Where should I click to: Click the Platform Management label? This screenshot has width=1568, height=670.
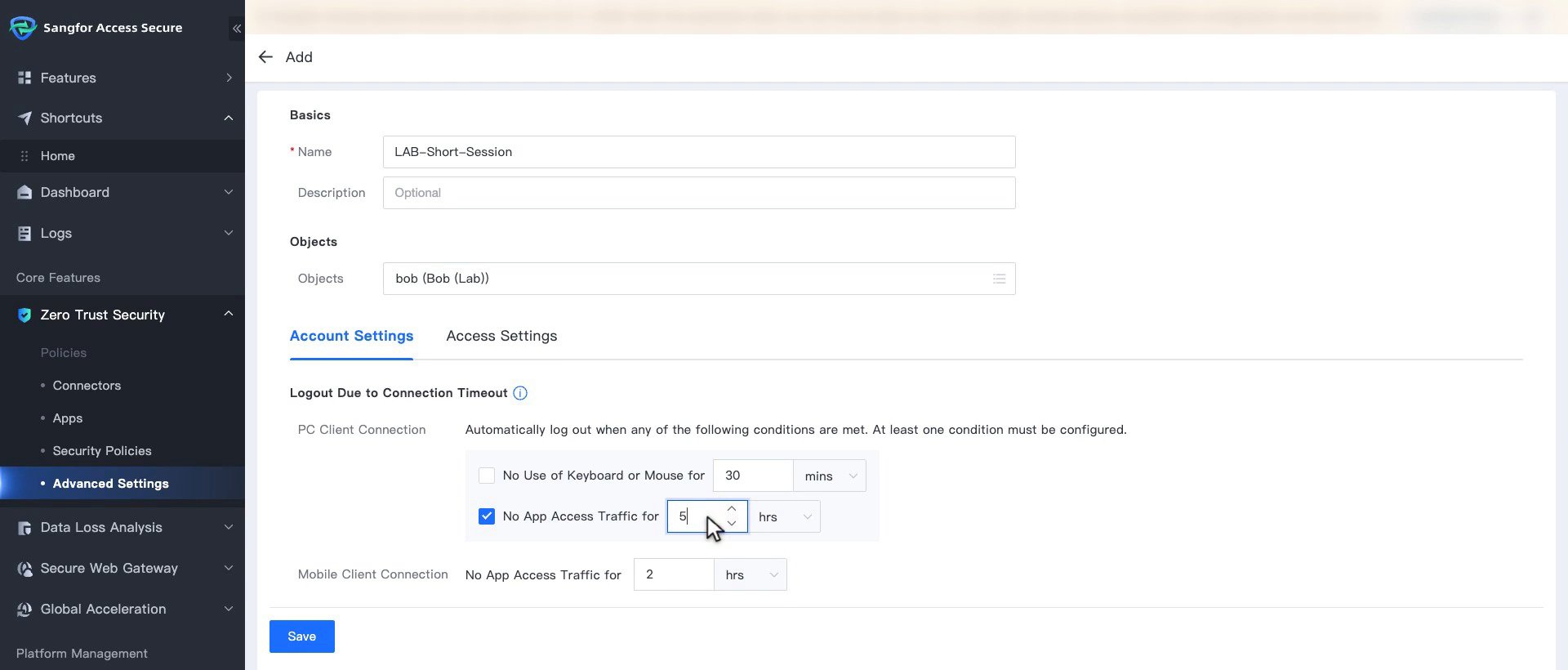tap(82, 654)
